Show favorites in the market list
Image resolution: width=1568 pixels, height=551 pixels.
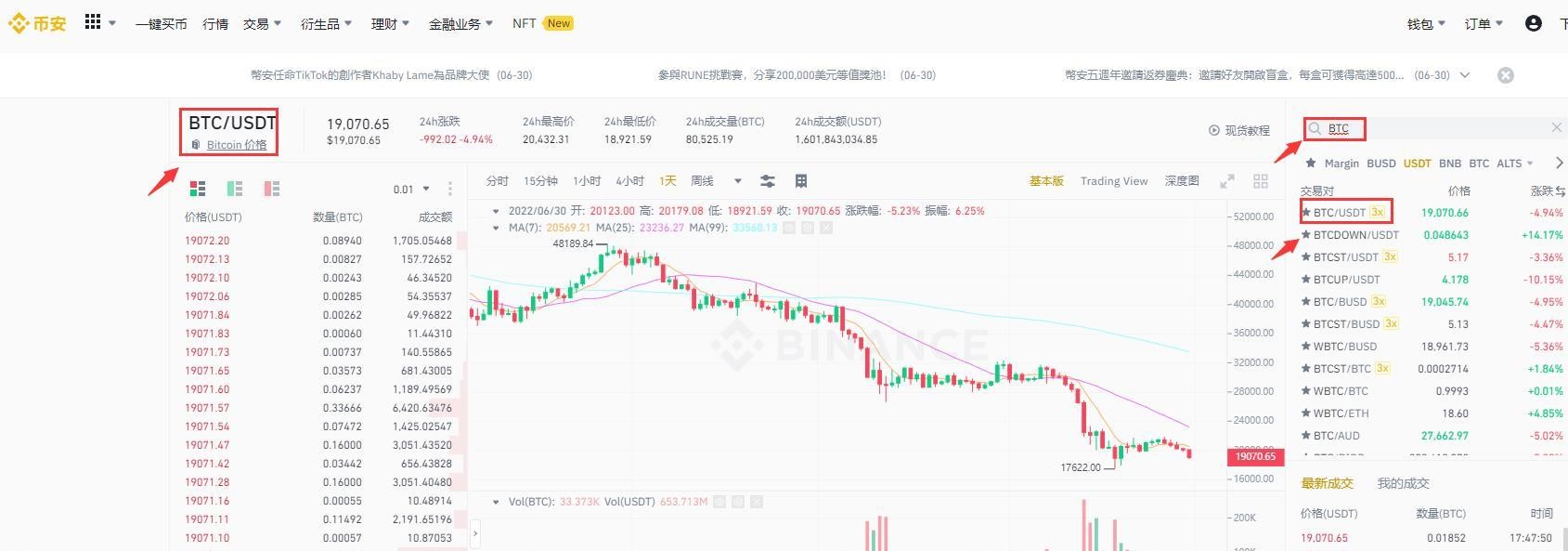click(1311, 164)
